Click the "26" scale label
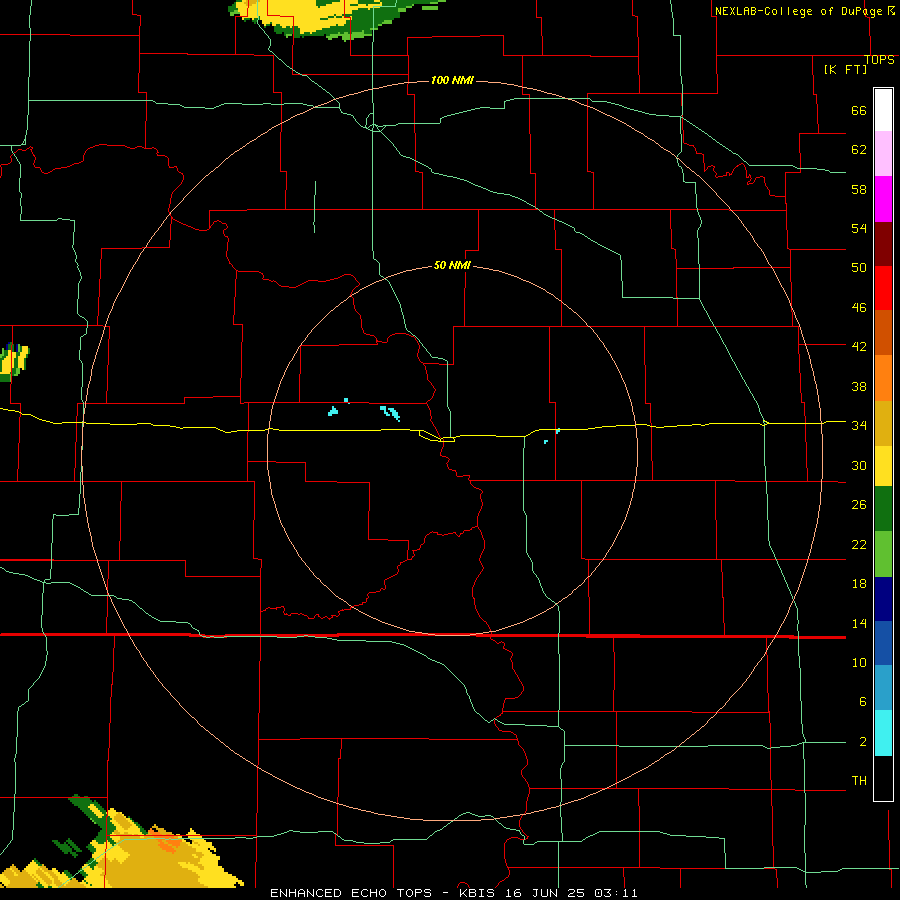Image resolution: width=900 pixels, height=900 pixels. point(859,505)
